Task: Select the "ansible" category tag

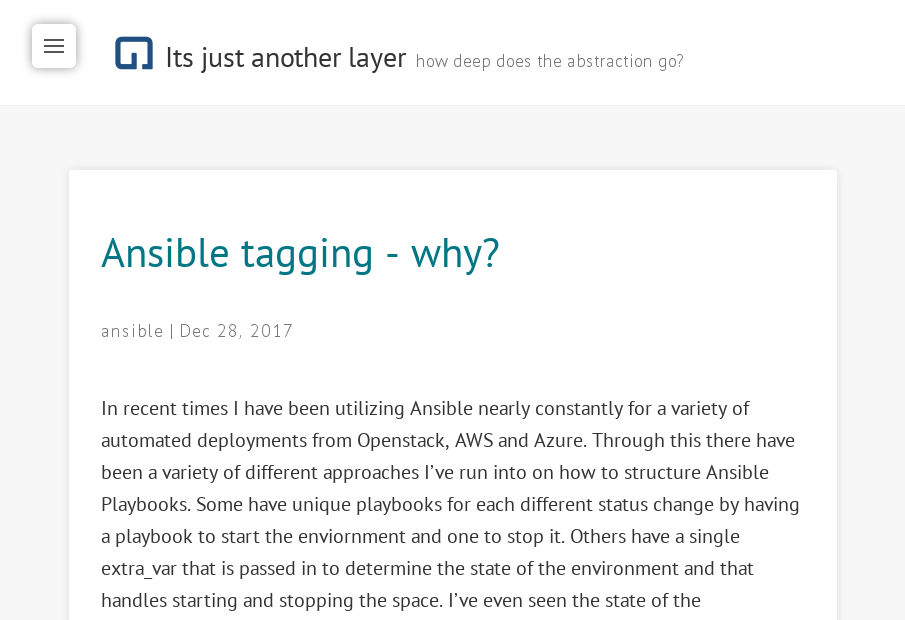Action: 132,331
